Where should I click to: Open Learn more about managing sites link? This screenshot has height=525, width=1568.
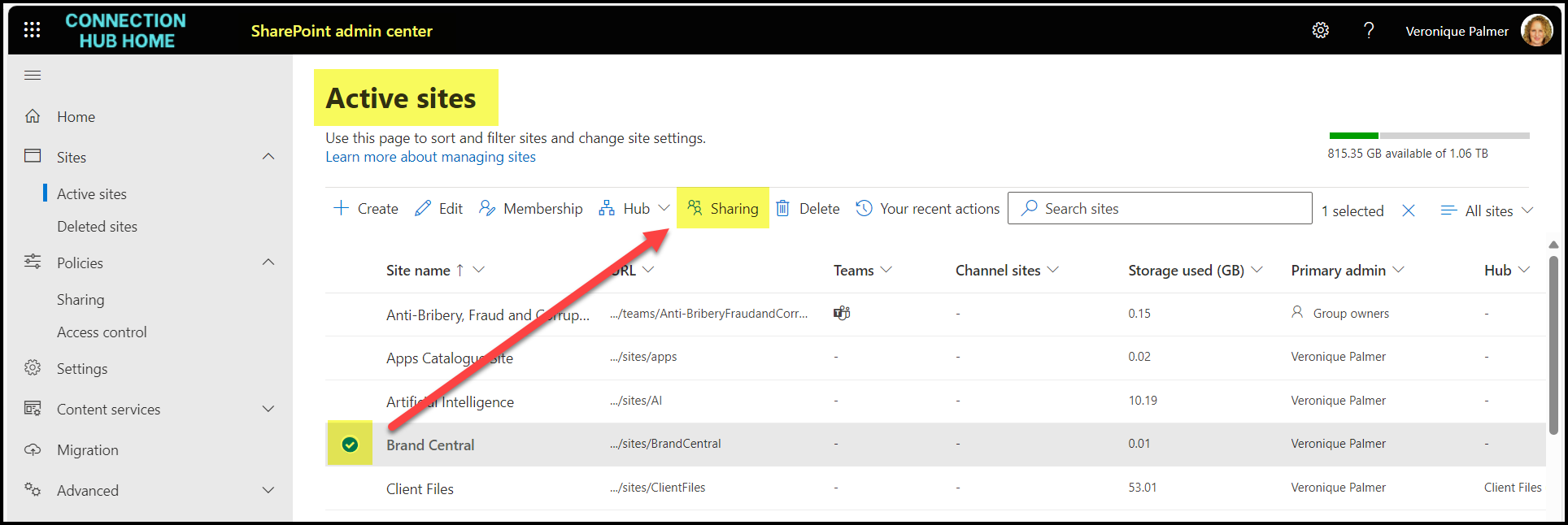click(x=430, y=157)
